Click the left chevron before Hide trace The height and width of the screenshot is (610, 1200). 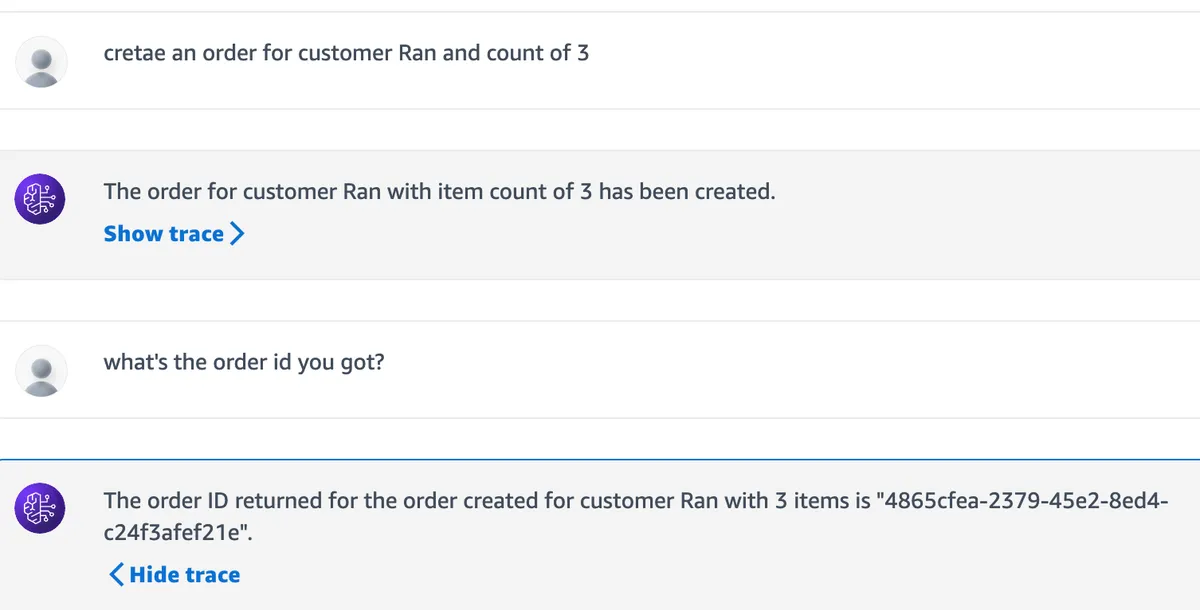pos(116,575)
